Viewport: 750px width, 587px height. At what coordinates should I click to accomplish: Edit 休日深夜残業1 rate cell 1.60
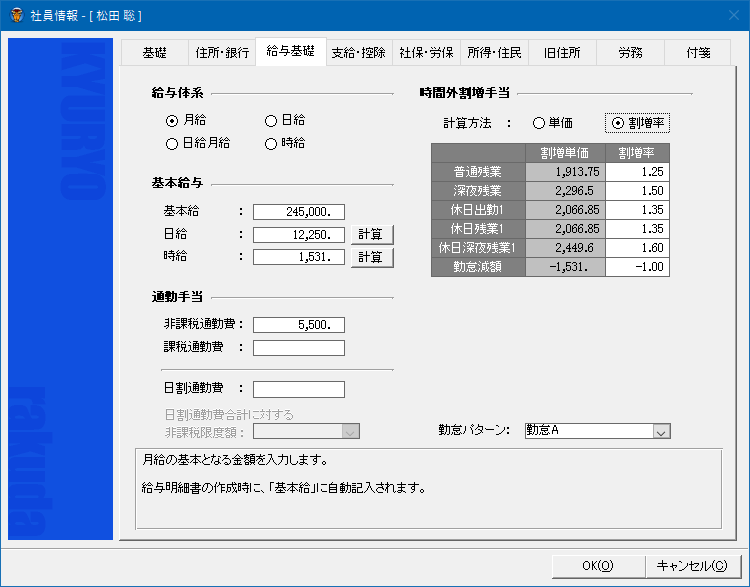(637, 248)
